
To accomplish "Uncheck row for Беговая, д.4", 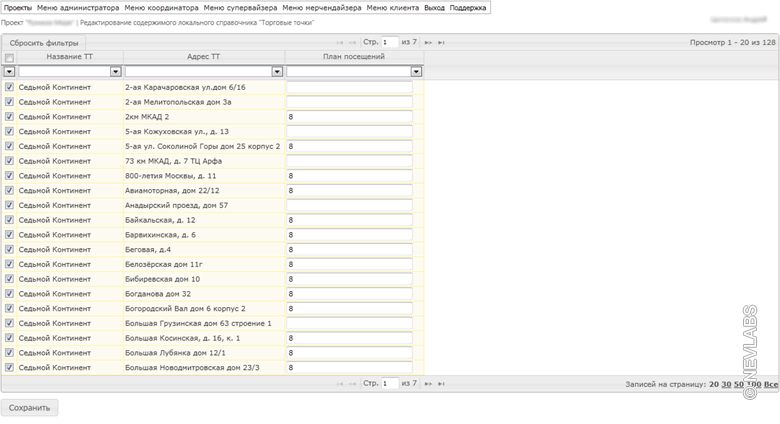I will pyautogui.click(x=9, y=249).
